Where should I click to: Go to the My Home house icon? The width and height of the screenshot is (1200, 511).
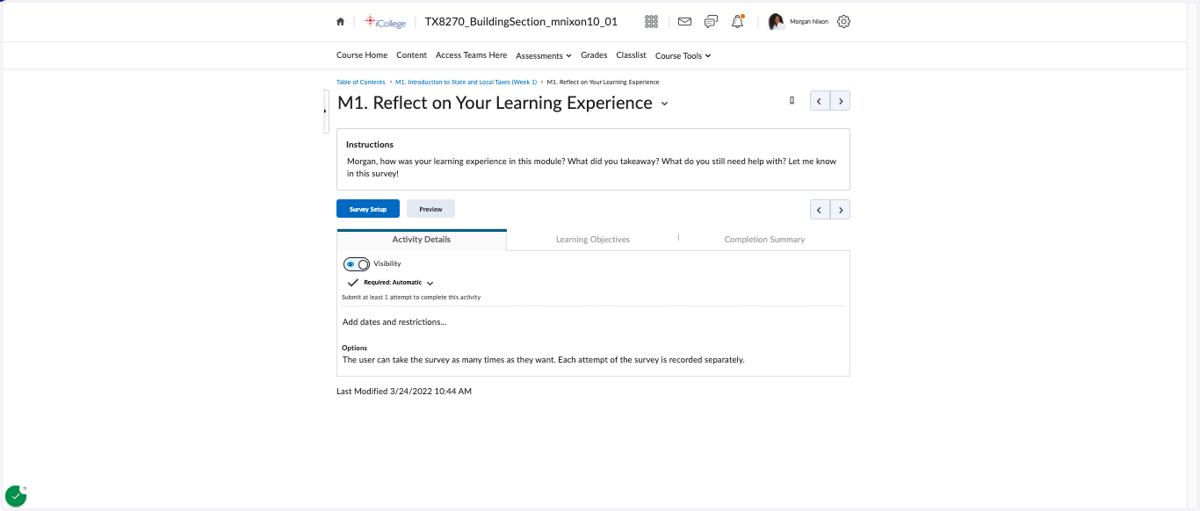click(340, 21)
